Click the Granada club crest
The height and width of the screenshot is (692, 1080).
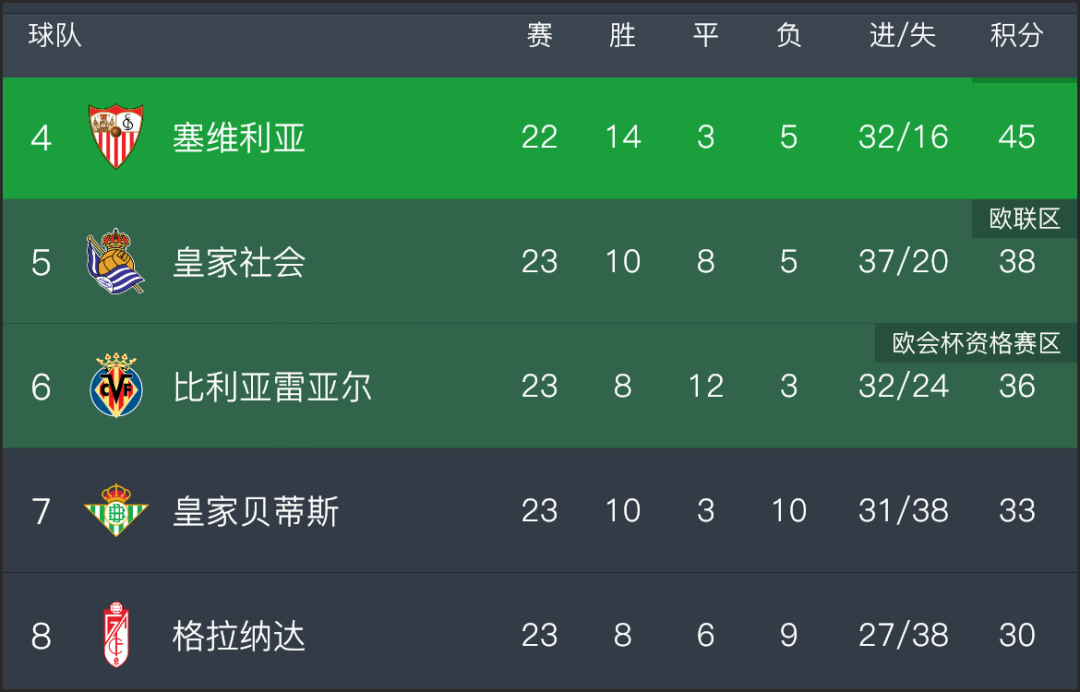pos(116,634)
